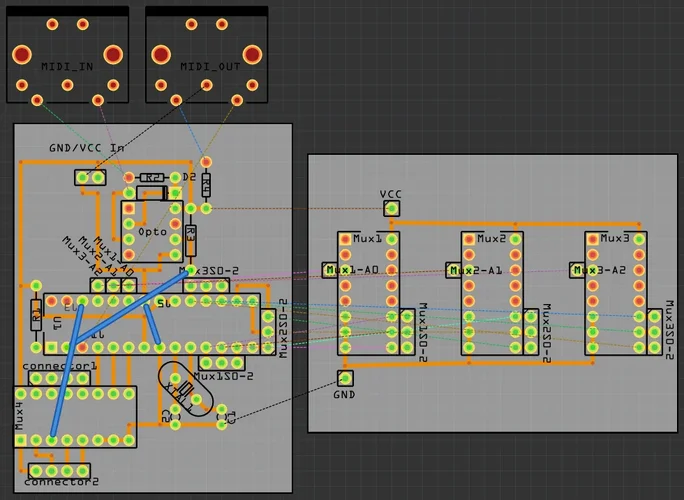Screen dimensions: 684x500
Task: Click the GND pad on right board
Action: 345,378
